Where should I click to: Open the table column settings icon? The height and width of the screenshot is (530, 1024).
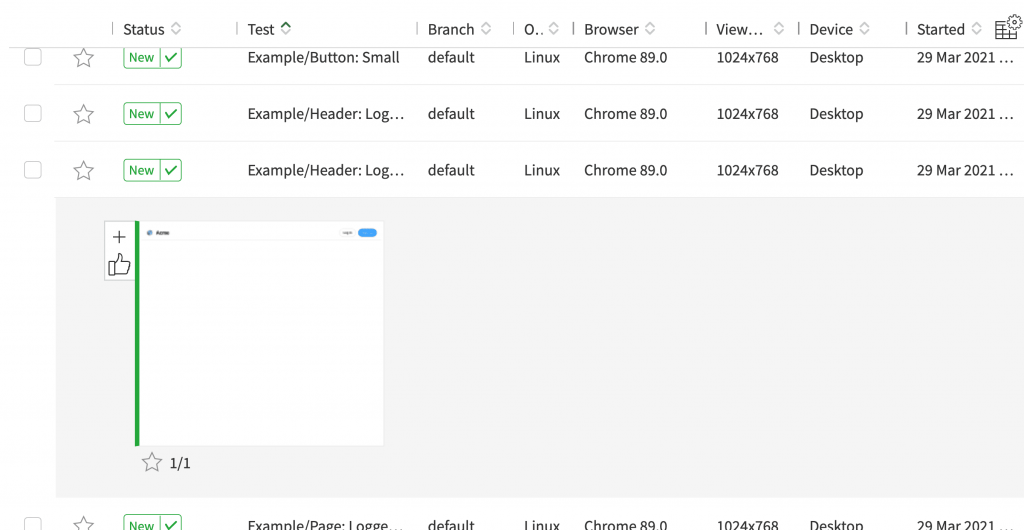coord(1006,29)
